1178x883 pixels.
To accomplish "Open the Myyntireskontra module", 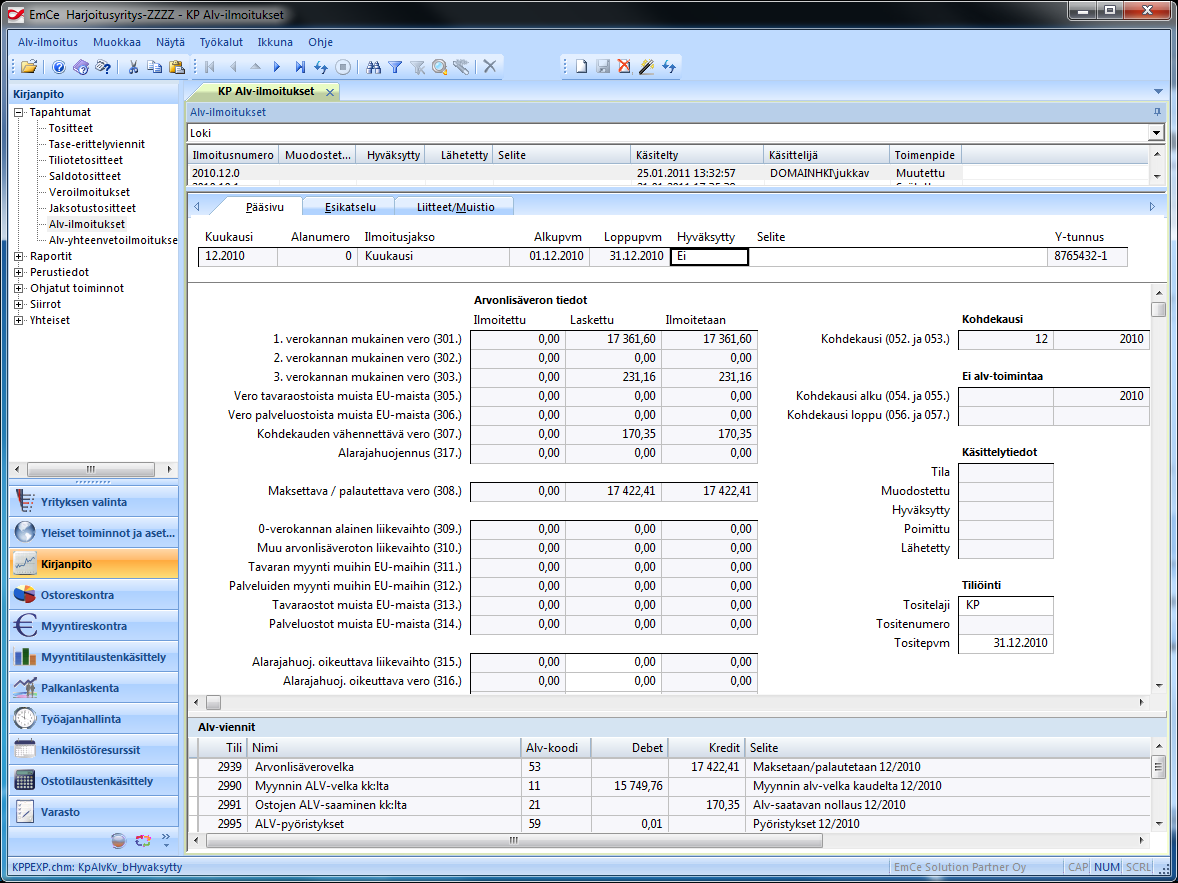I will point(94,626).
